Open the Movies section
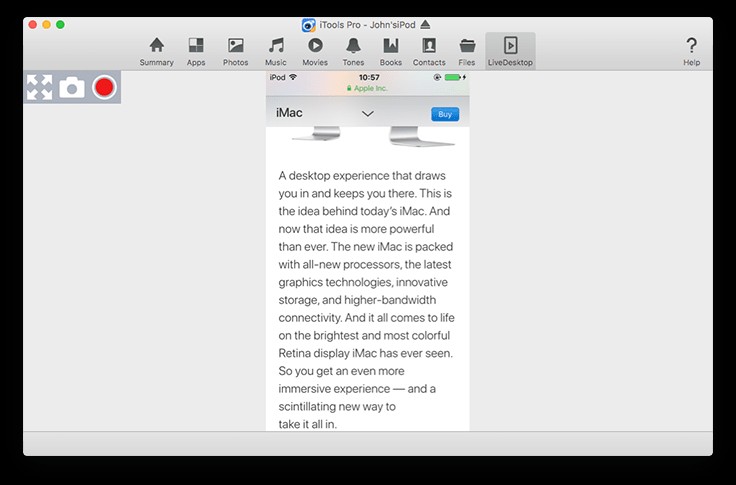Screen dimensions: 736x485 [315, 51]
